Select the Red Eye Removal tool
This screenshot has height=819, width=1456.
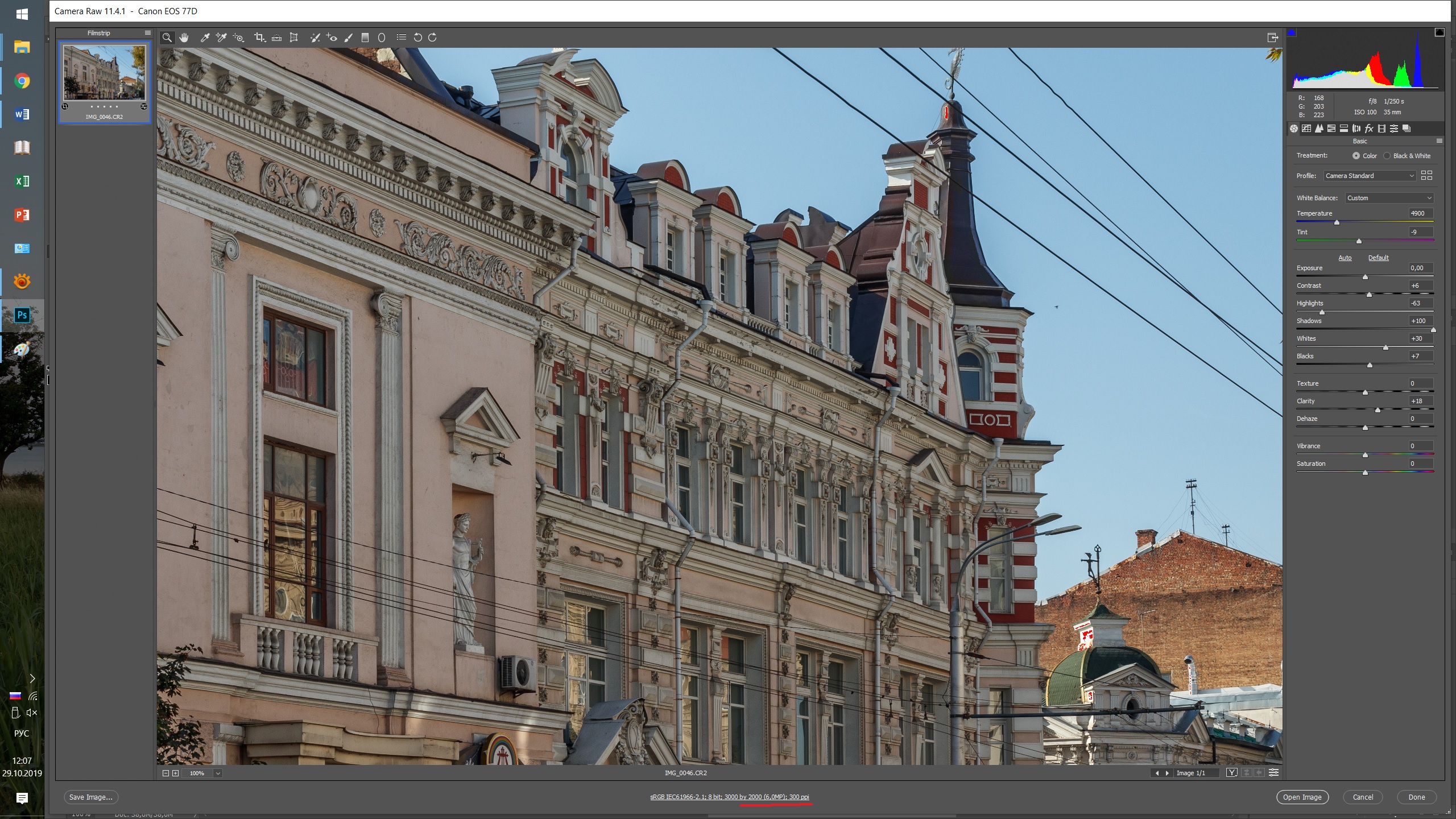[332, 38]
